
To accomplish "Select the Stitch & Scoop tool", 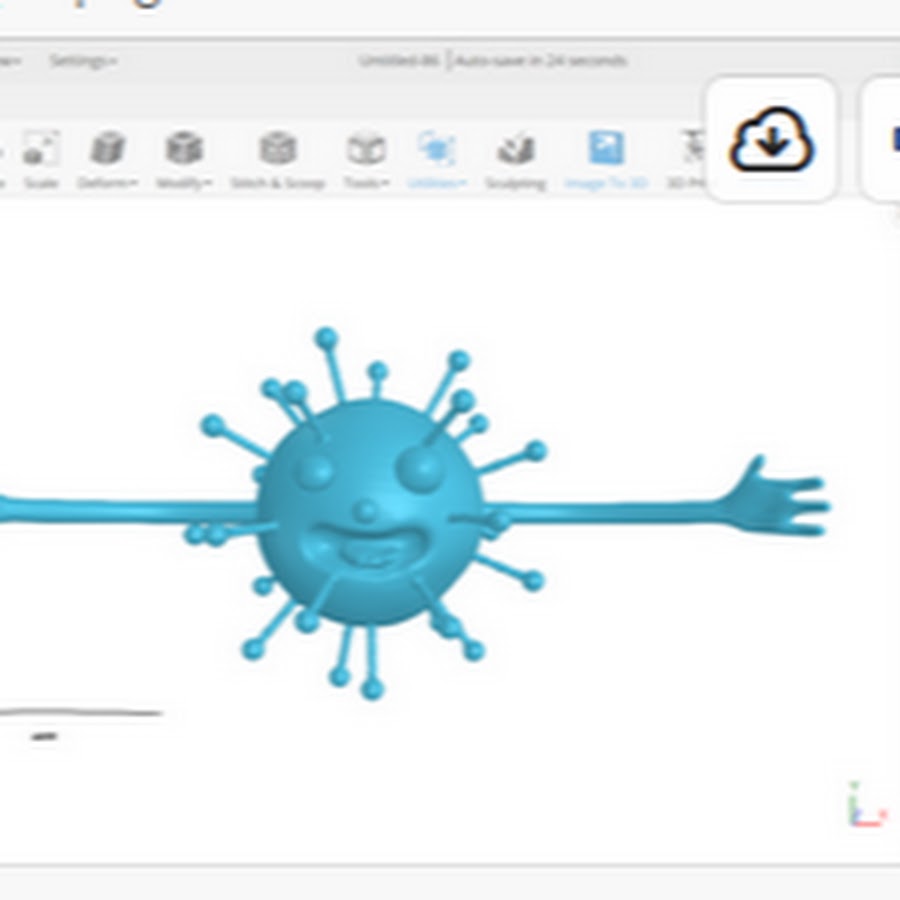I will pyautogui.click(x=278, y=159).
